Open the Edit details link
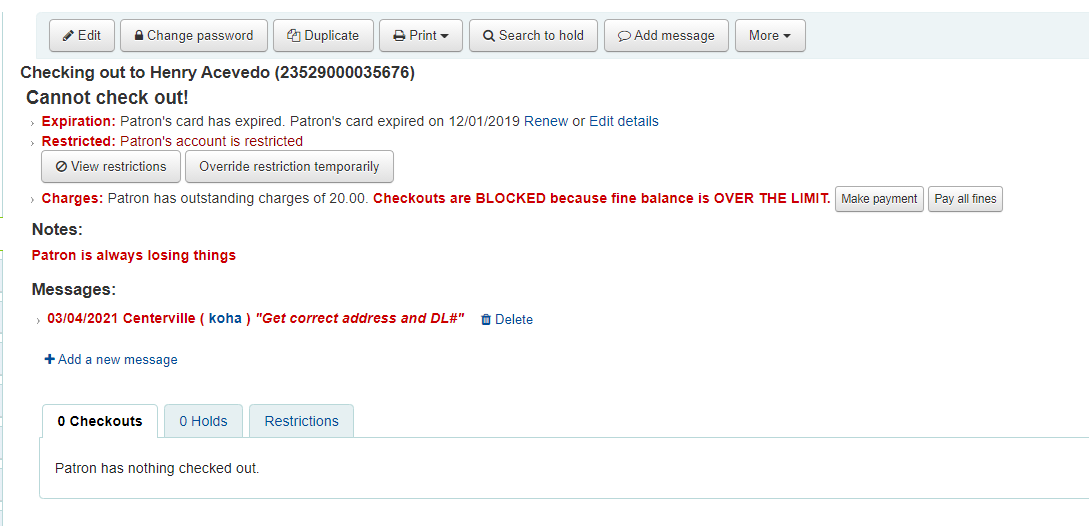The width and height of the screenshot is (1089, 526). [x=624, y=121]
